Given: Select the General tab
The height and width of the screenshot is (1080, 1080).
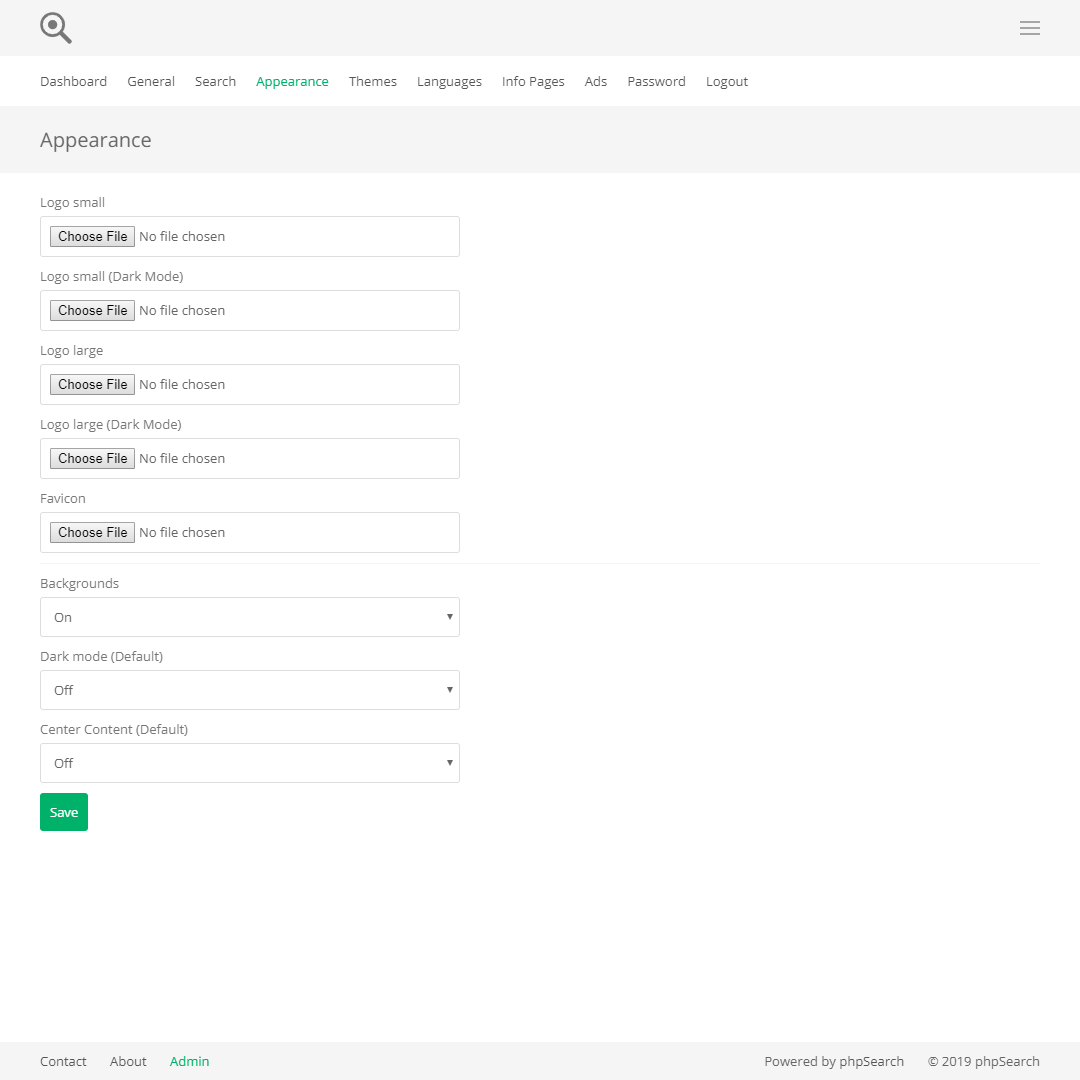Looking at the screenshot, I should [151, 82].
